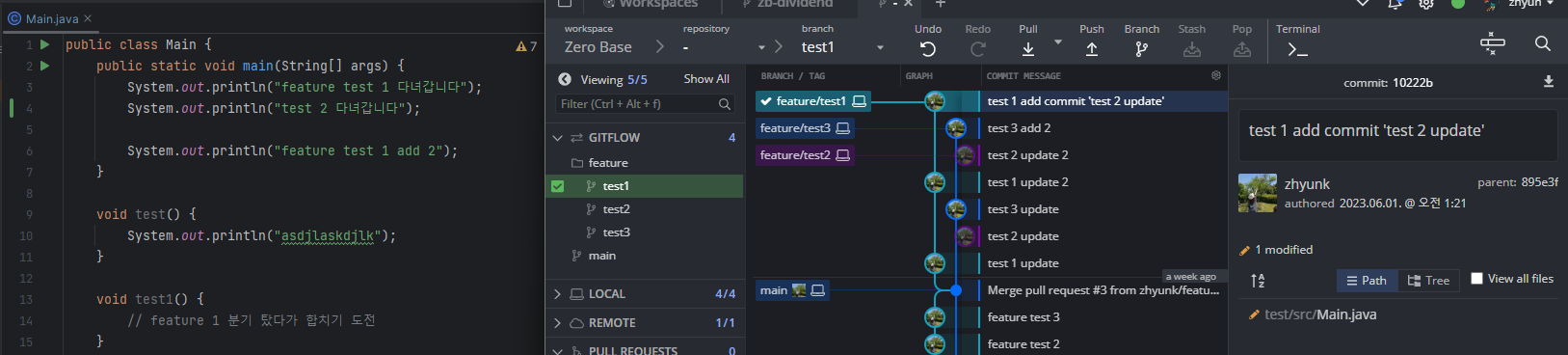This screenshot has height=355, width=1568.
Task: Switch file view to Tree
Action: 1428,281
